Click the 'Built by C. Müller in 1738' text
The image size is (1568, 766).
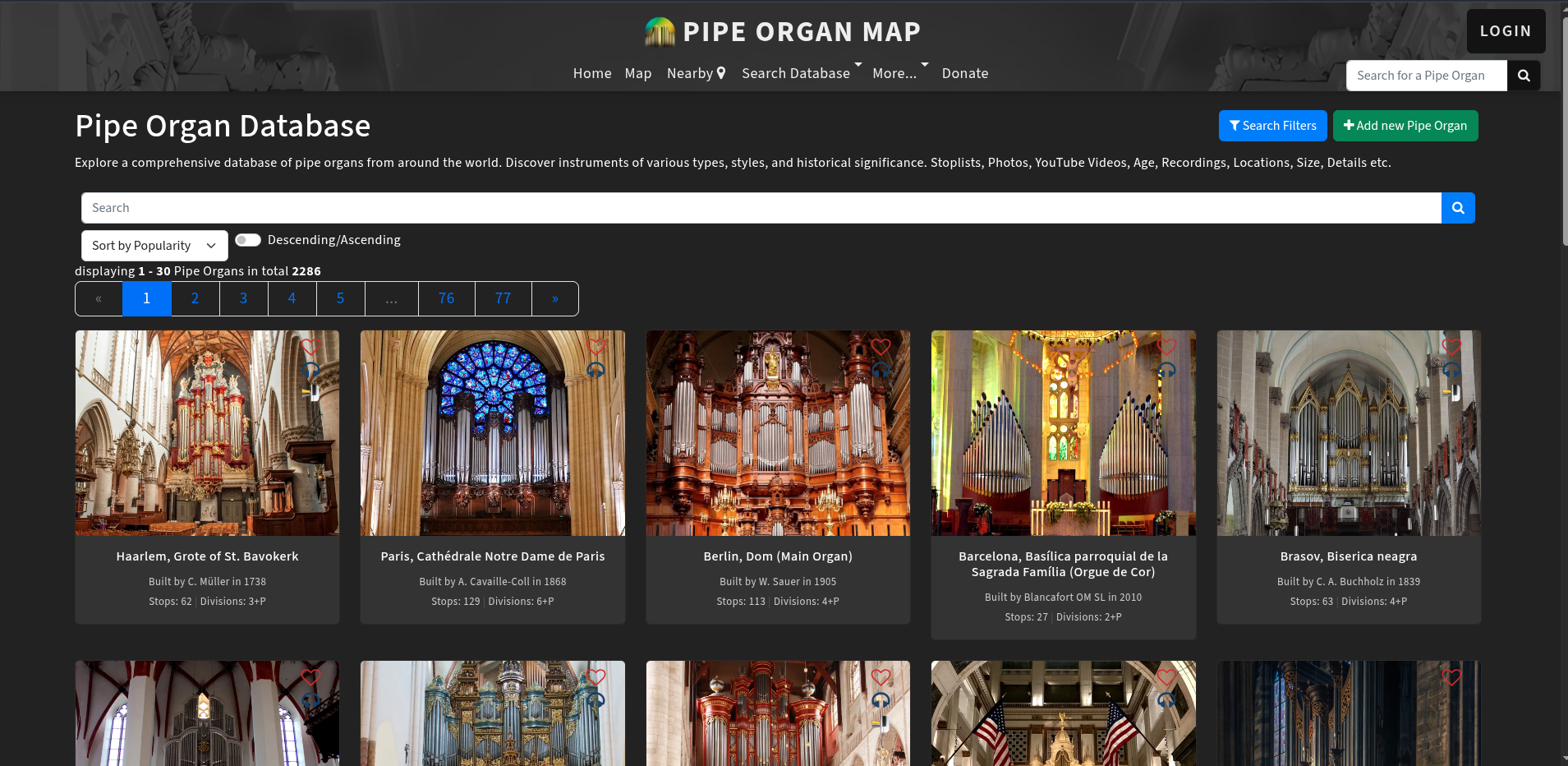click(x=207, y=582)
